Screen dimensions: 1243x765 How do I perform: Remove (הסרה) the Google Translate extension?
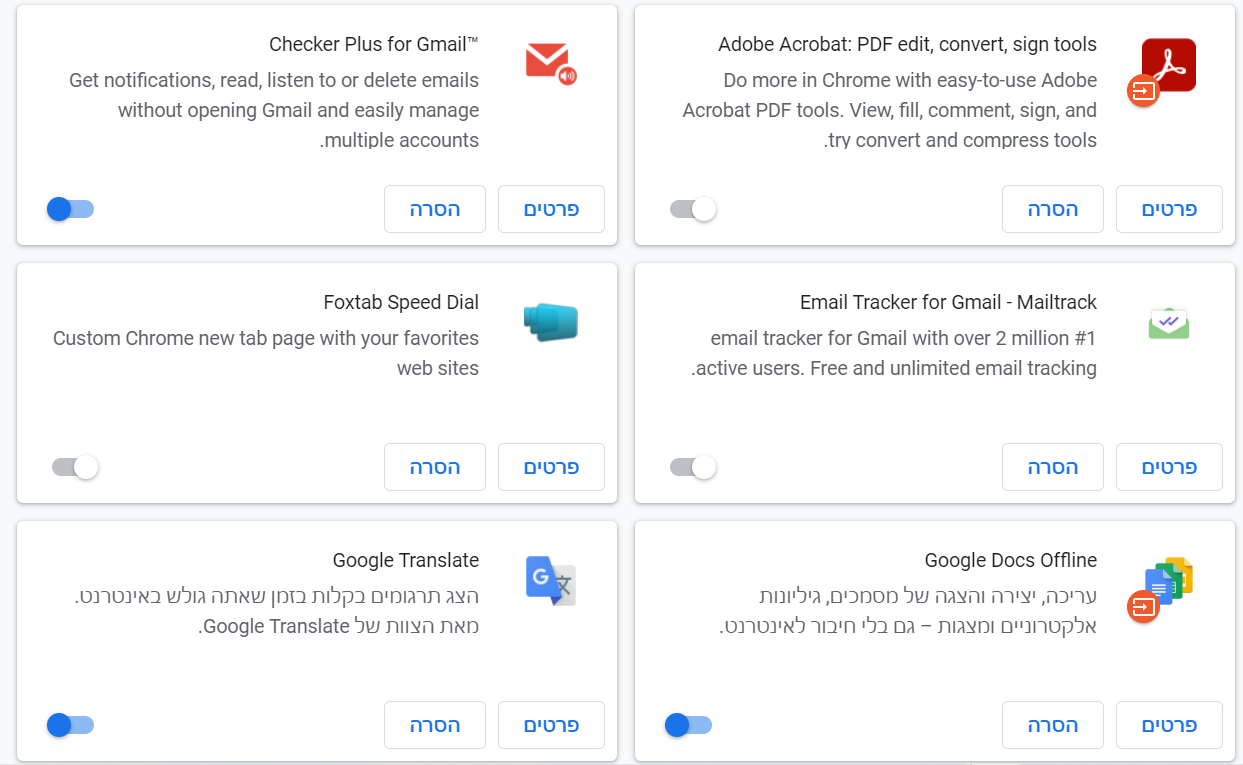coord(434,725)
